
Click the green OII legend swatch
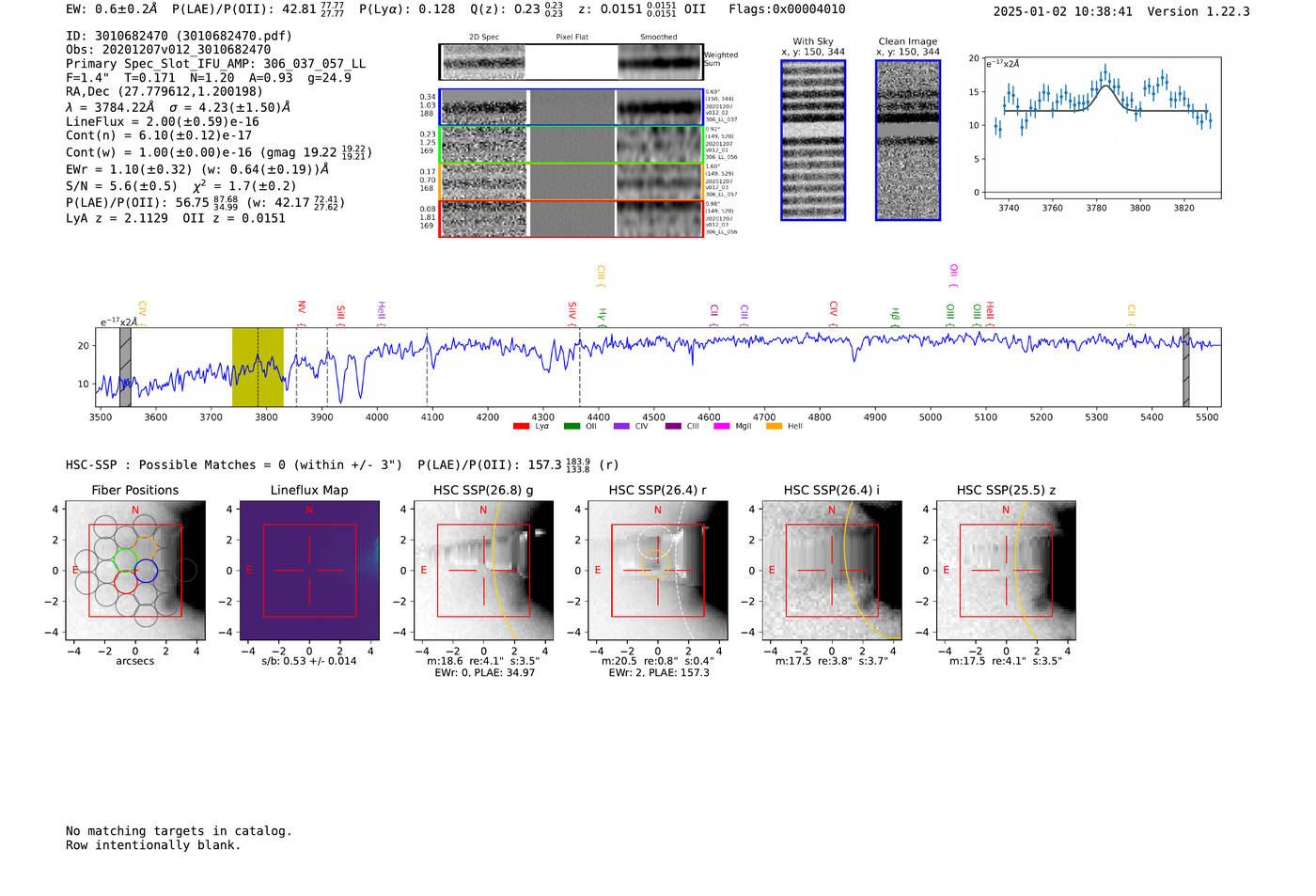pyautogui.click(x=572, y=426)
